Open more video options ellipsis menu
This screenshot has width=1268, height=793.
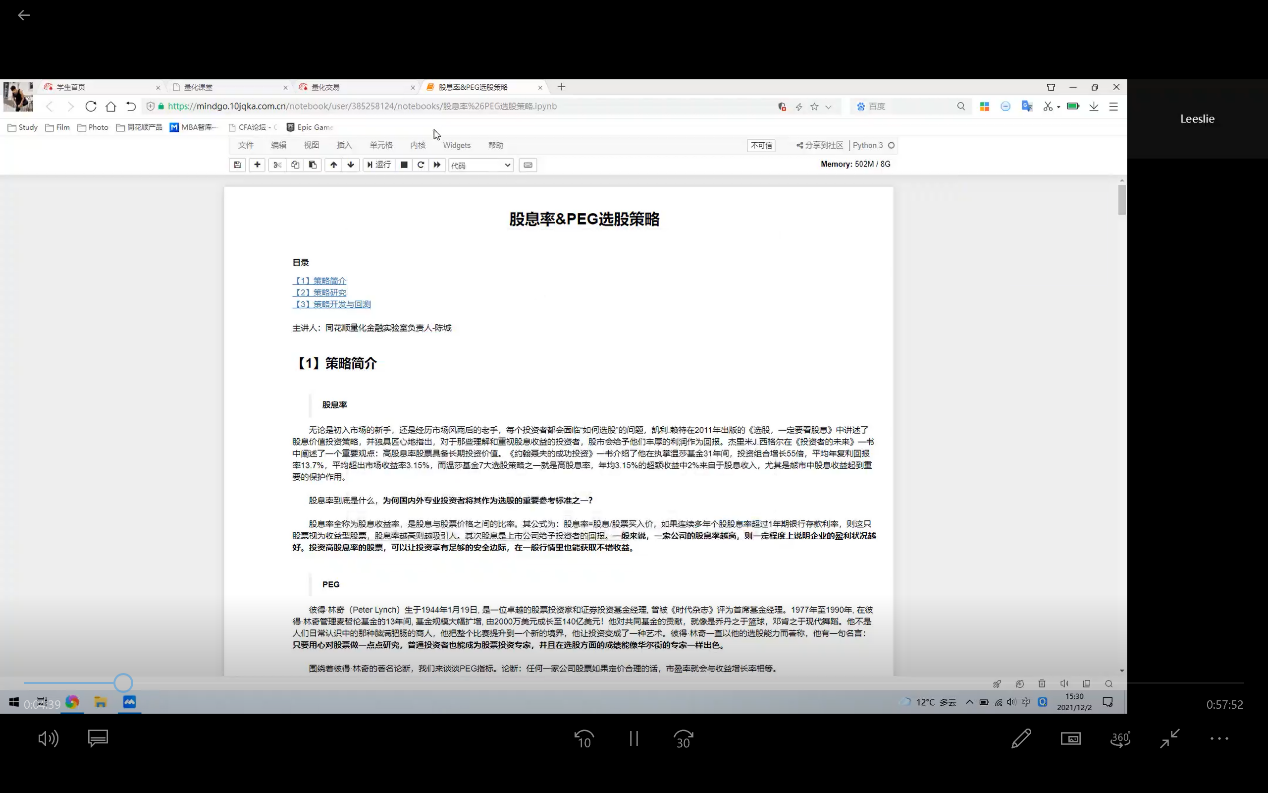coord(1218,739)
